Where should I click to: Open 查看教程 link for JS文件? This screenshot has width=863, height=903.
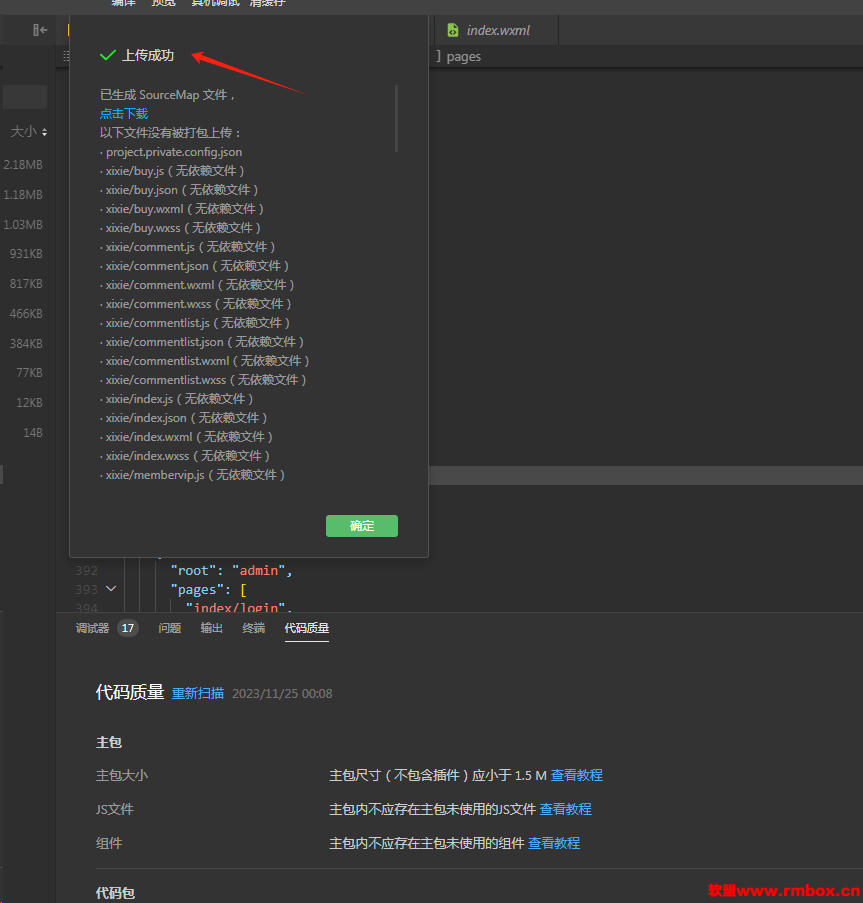point(565,809)
